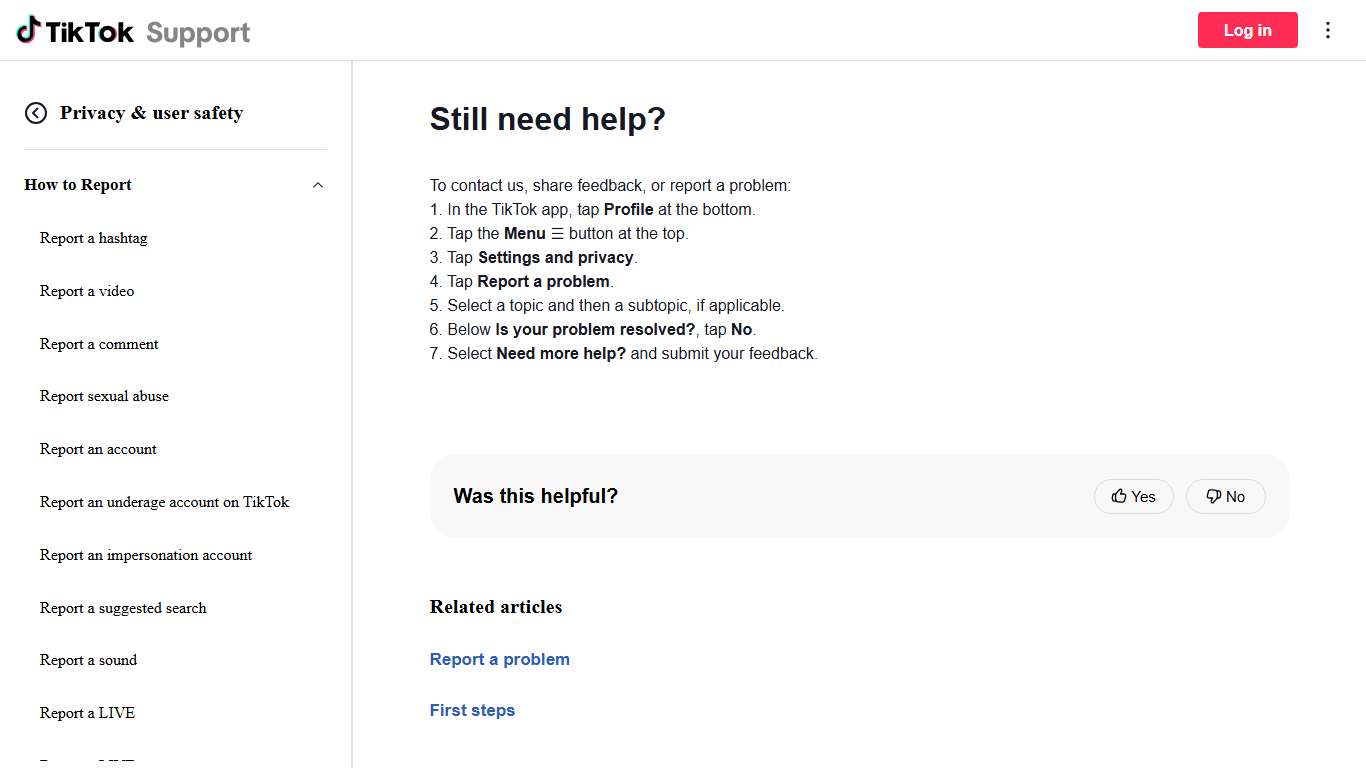Image resolution: width=1366 pixels, height=768 pixels.
Task: Open Report an underage account on TikTok
Action: pyautogui.click(x=164, y=502)
